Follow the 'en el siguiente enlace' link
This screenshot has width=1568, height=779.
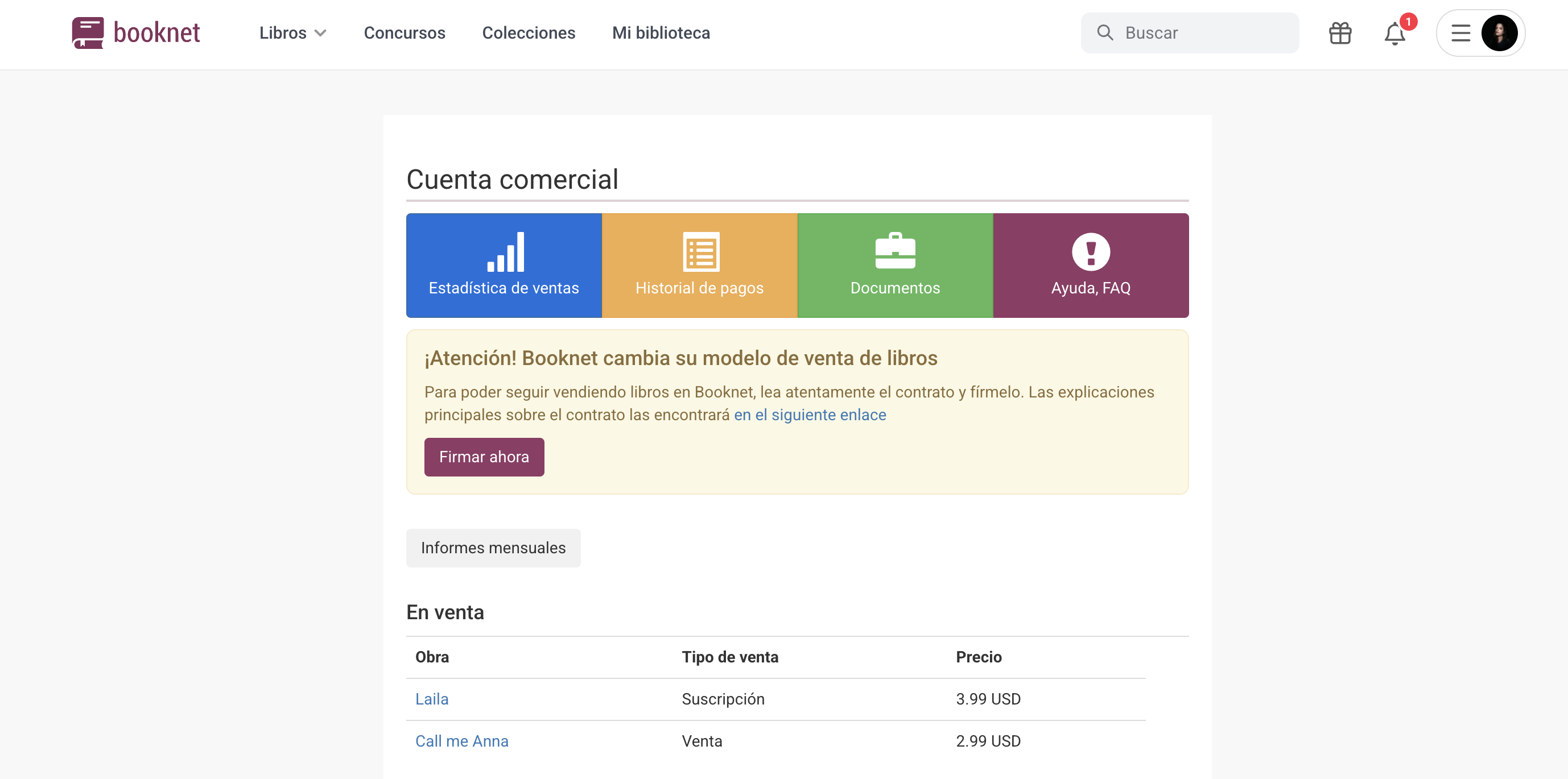[x=810, y=415]
